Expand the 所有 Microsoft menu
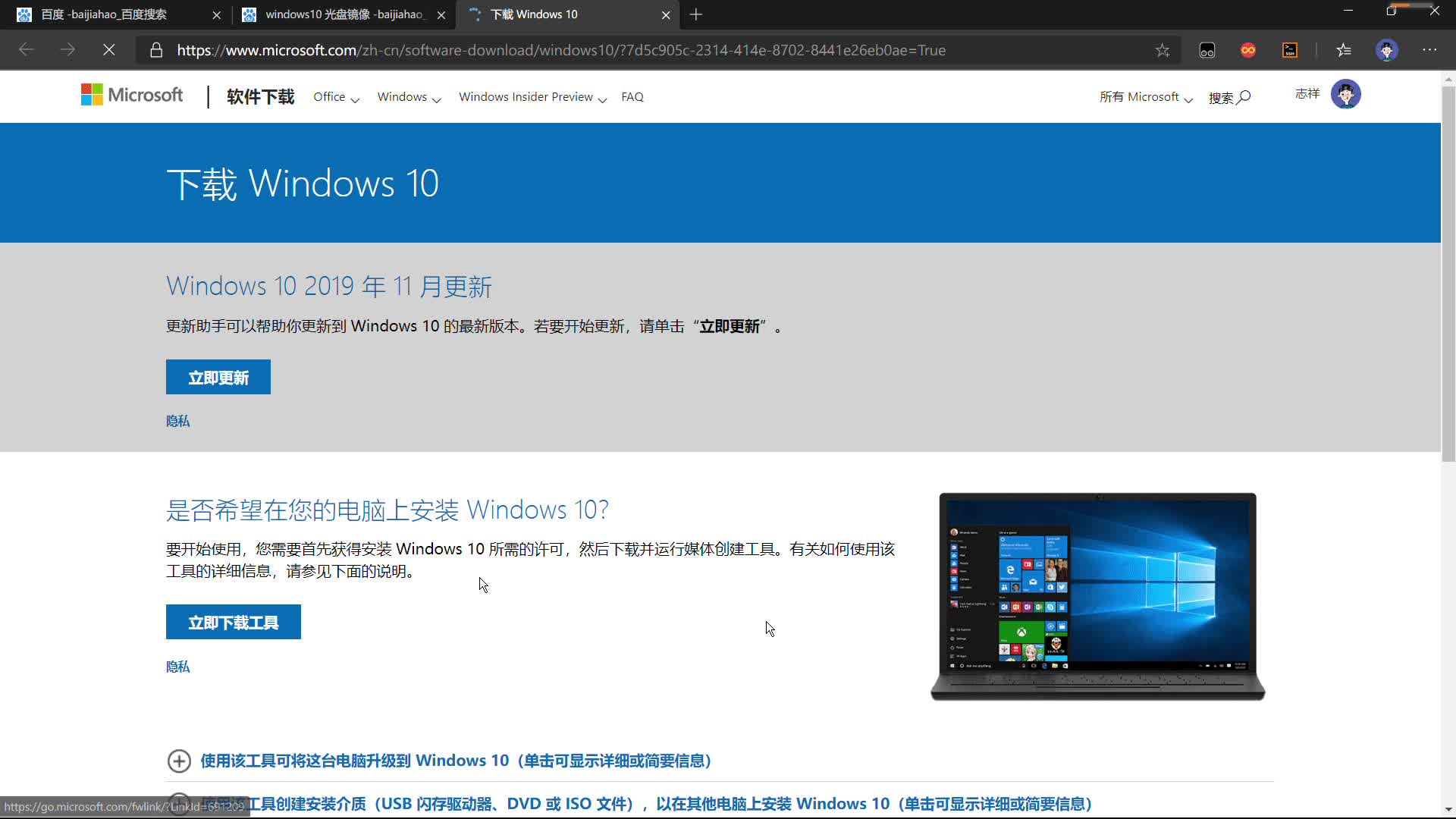The height and width of the screenshot is (819, 1456). tap(1146, 97)
